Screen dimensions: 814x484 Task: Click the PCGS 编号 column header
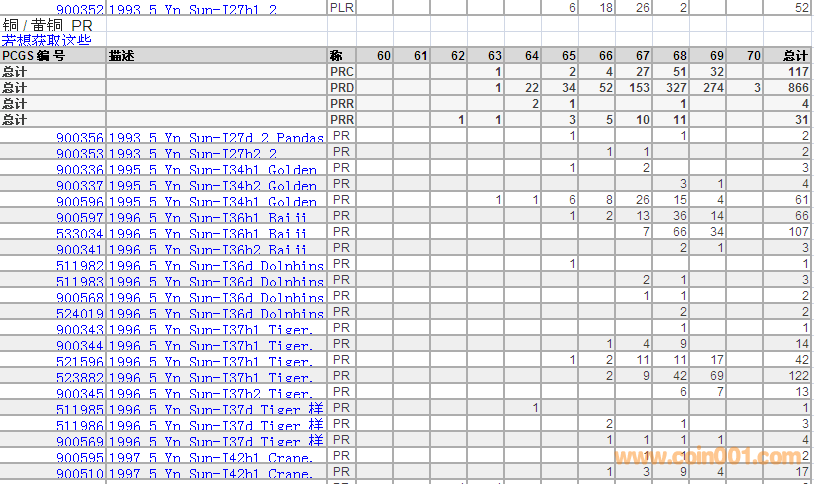pyautogui.click(x=34, y=56)
